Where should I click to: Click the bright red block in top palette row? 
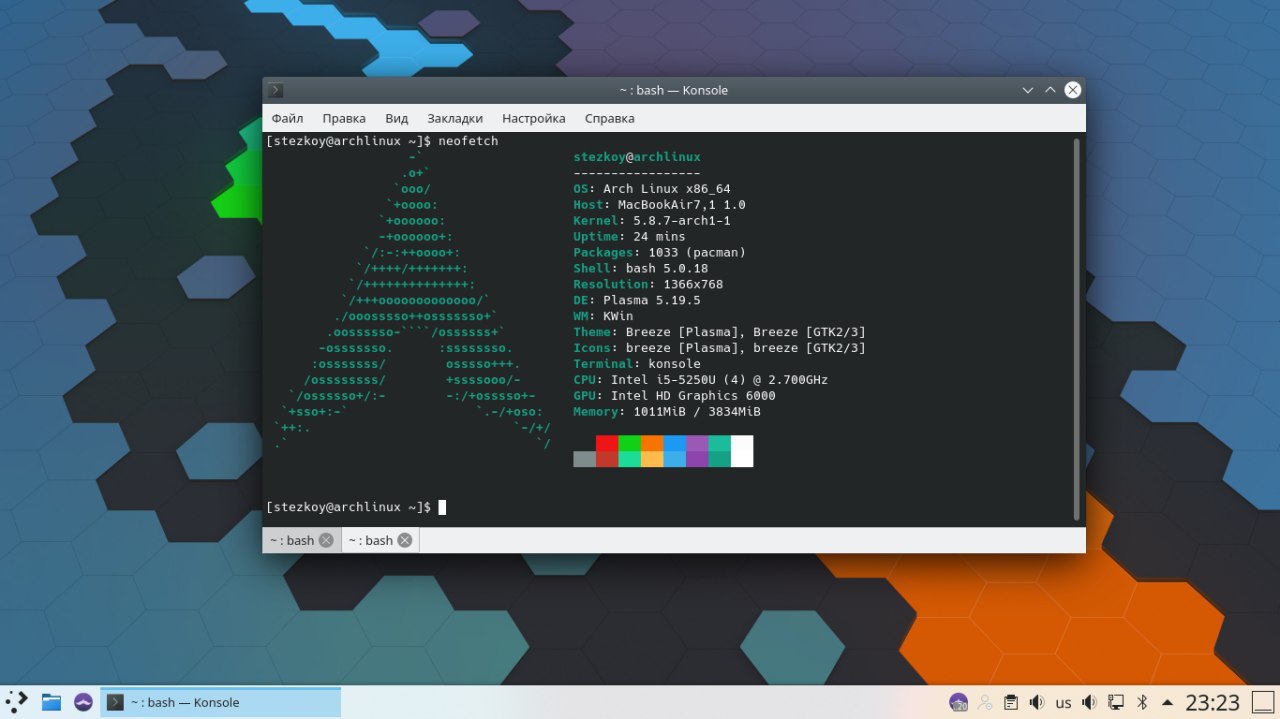click(607, 443)
